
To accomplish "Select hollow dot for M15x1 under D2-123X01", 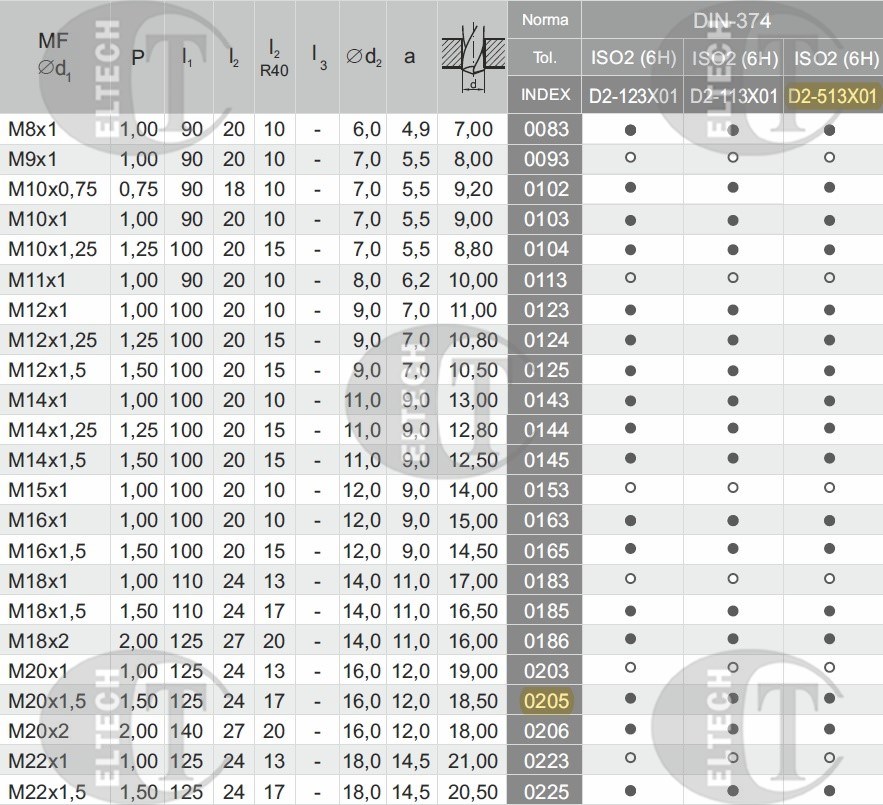I will click(631, 490).
